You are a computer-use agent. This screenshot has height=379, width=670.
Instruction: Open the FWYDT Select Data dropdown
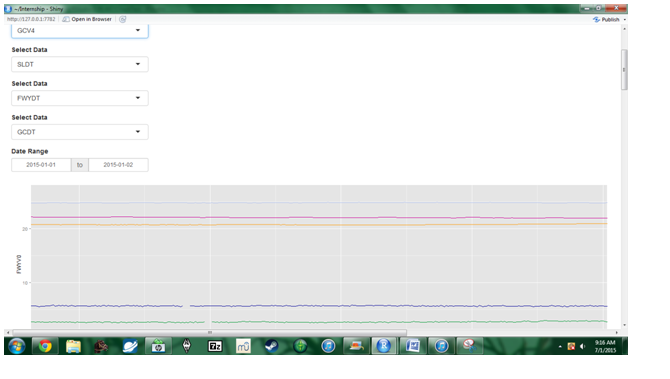(80, 98)
